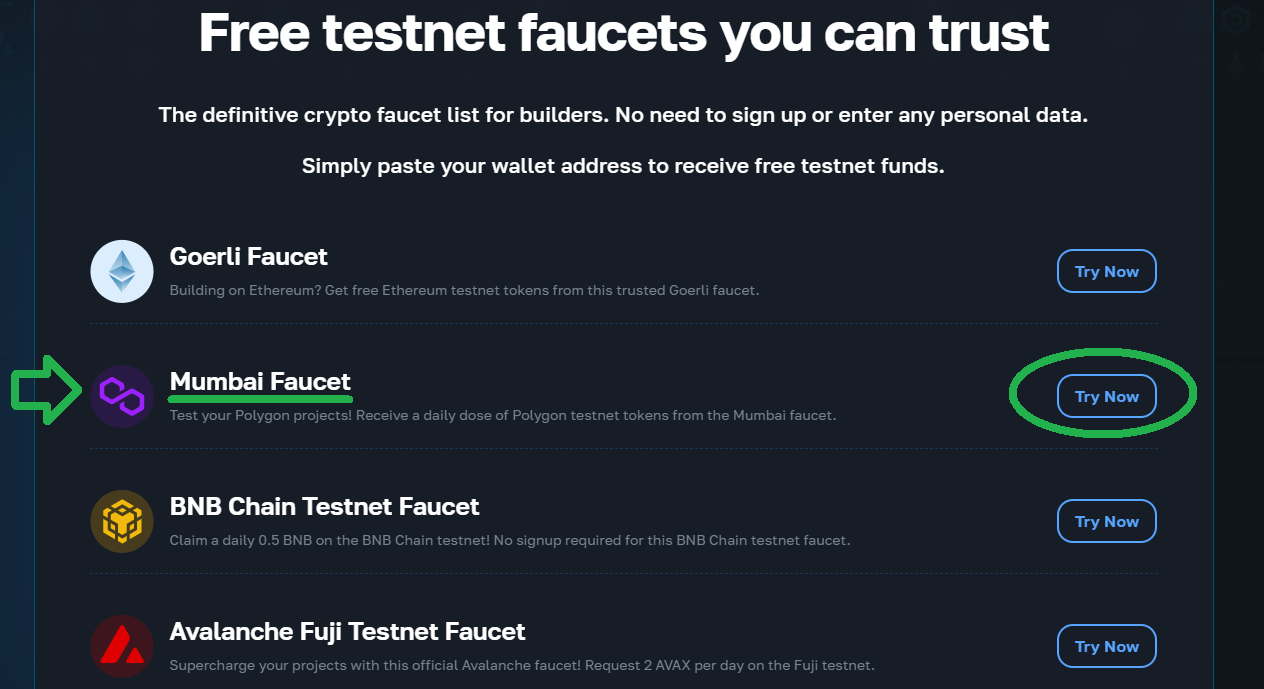This screenshot has height=689, width=1264.
Task: Click the green arrow pointing at Mumbai Faucet
Action: click(x=45, y=390)
